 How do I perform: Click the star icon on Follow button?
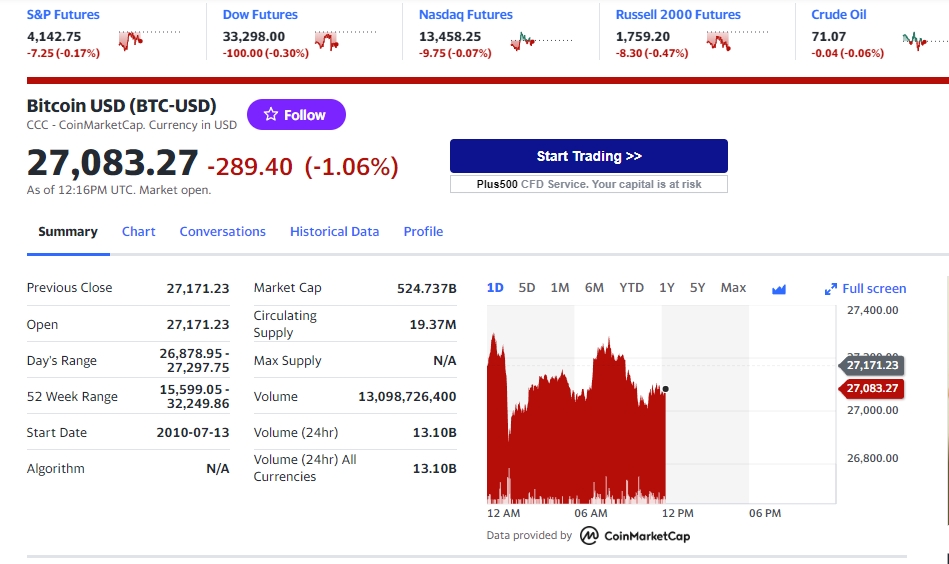[x=270, y=115]
